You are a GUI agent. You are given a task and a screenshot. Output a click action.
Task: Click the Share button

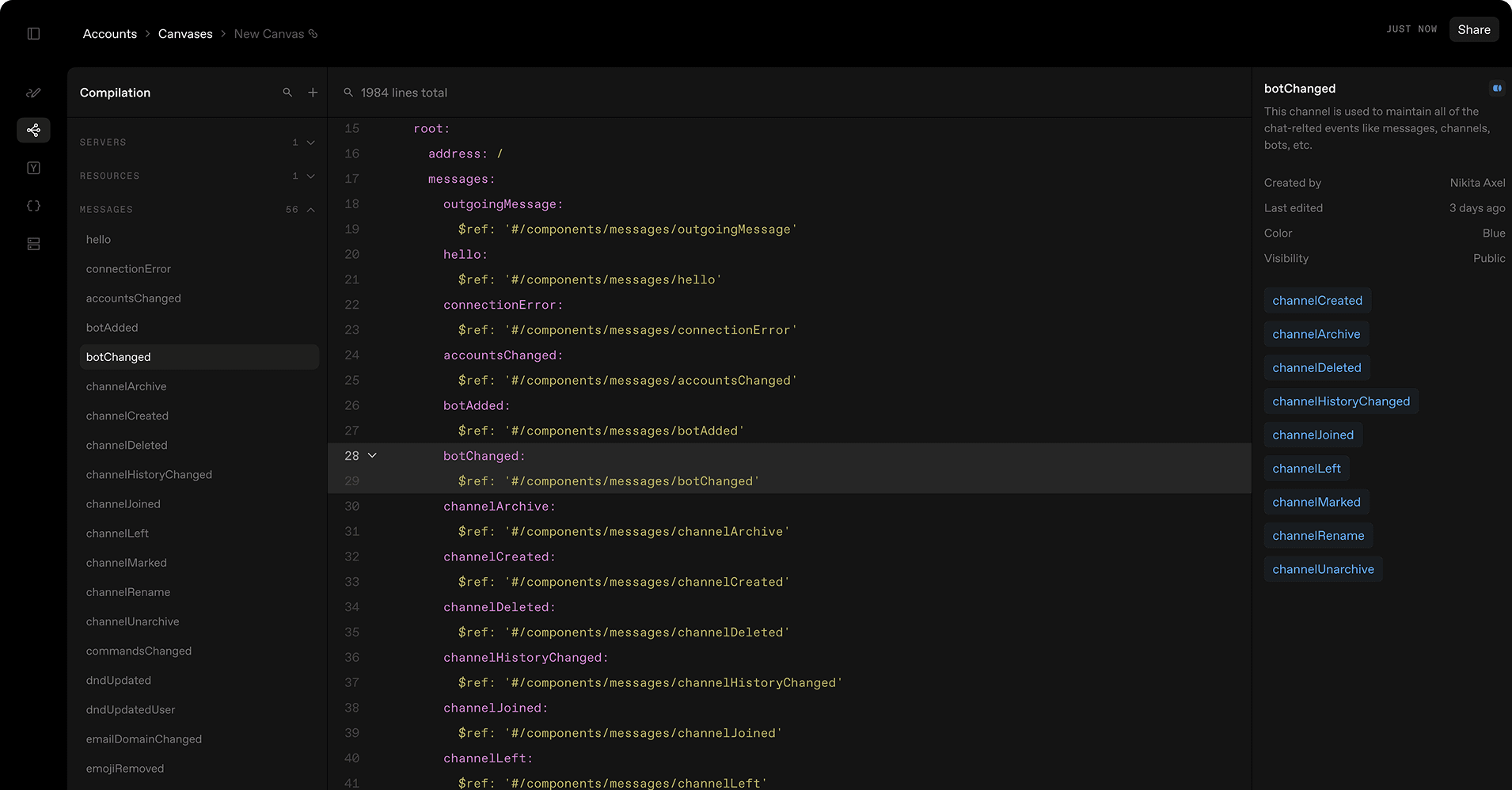[1473, 29]
